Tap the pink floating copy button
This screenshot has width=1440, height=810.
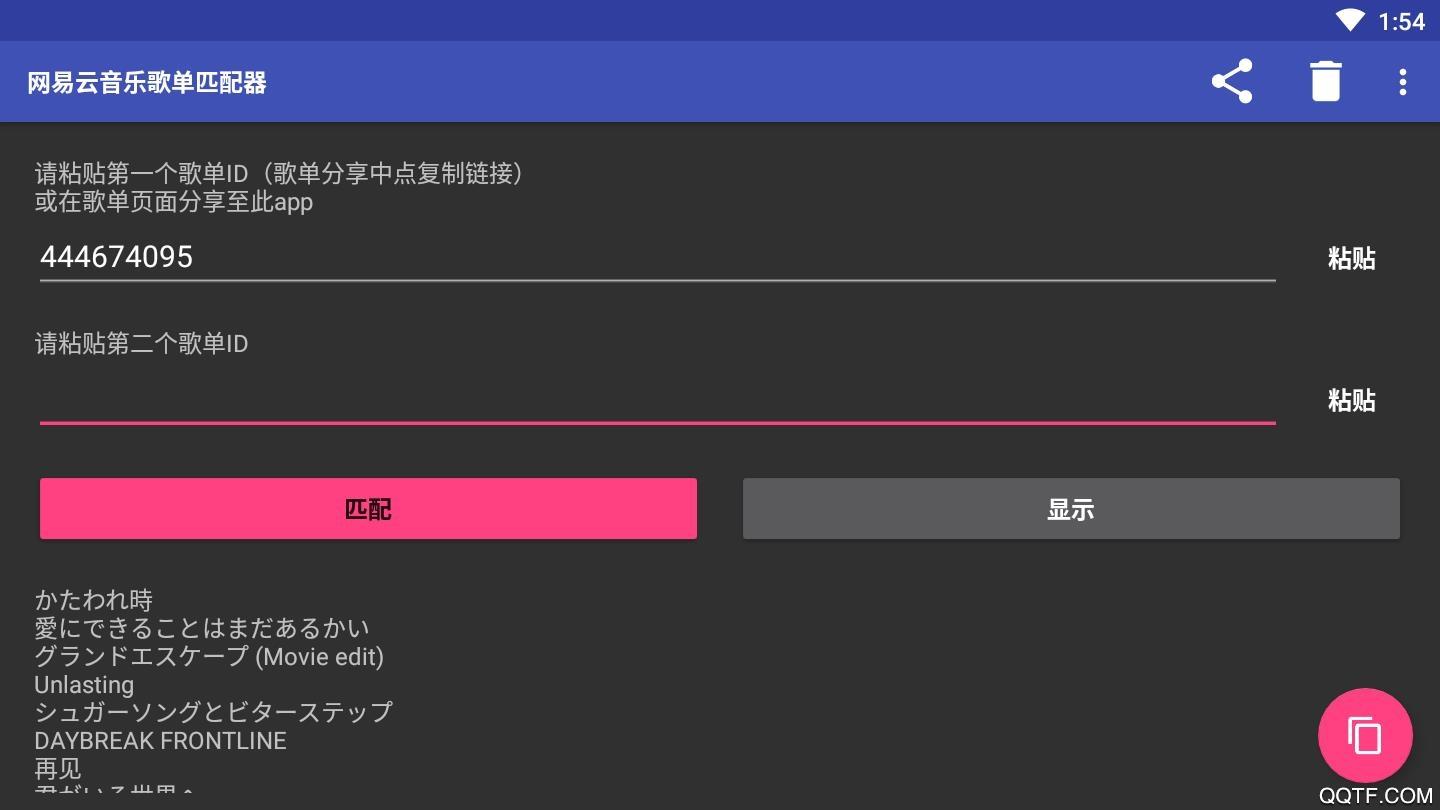[1365, 736]
